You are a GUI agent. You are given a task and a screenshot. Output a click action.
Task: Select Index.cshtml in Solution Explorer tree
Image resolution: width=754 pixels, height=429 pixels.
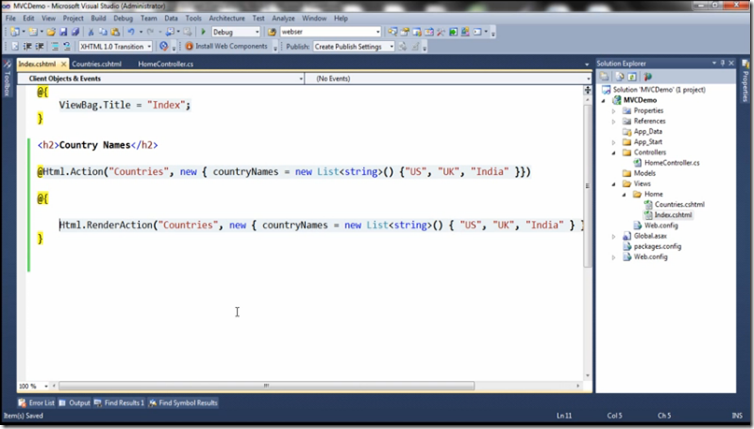(673, 215)
